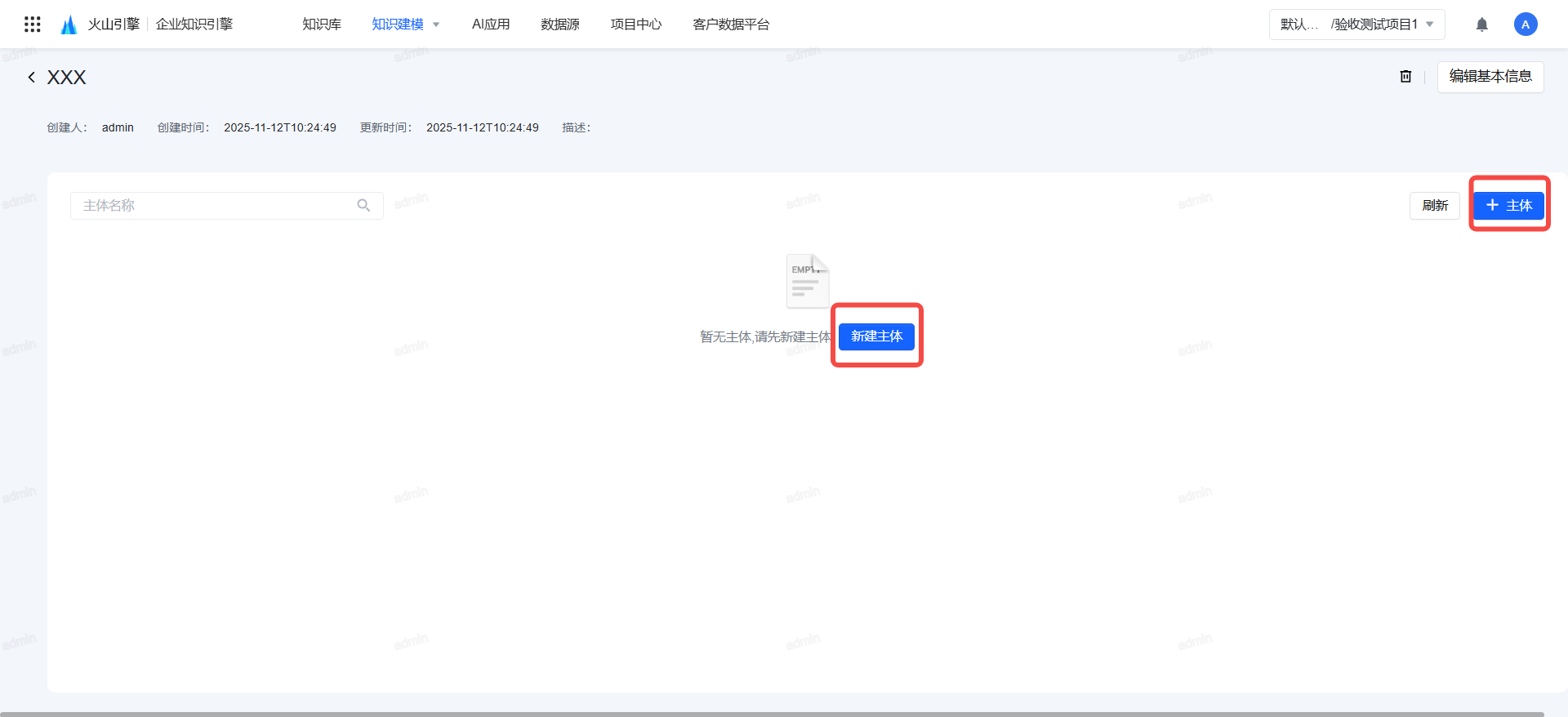The image size is (1568, 717).
Task: Click the creator value admin
Action: coord(118,127)
